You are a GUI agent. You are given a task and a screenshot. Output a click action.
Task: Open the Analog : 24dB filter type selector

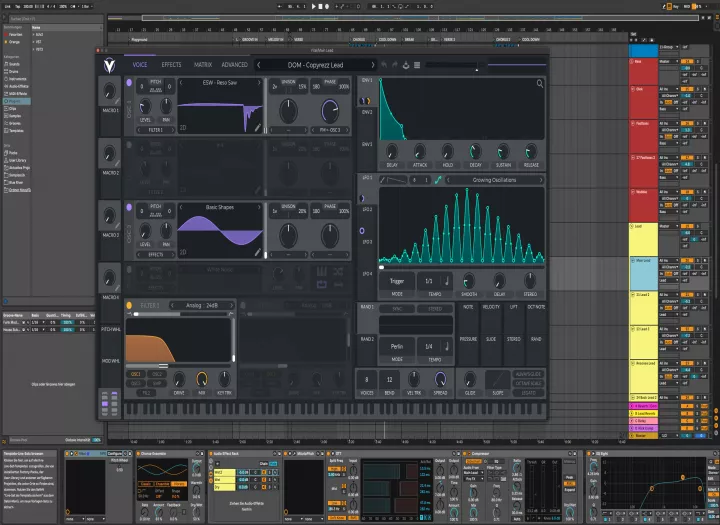202,305
